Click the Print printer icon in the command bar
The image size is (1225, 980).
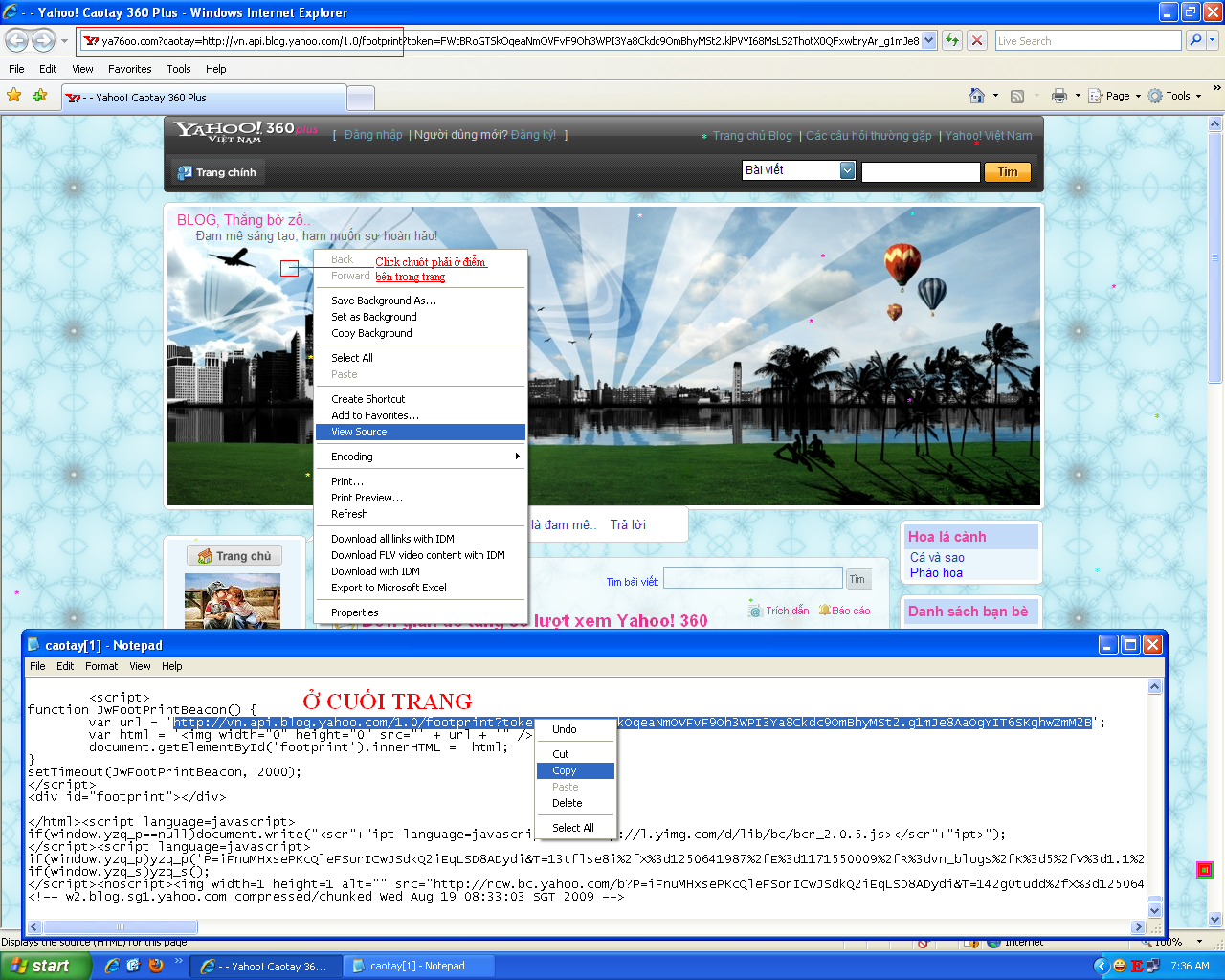1058,96
